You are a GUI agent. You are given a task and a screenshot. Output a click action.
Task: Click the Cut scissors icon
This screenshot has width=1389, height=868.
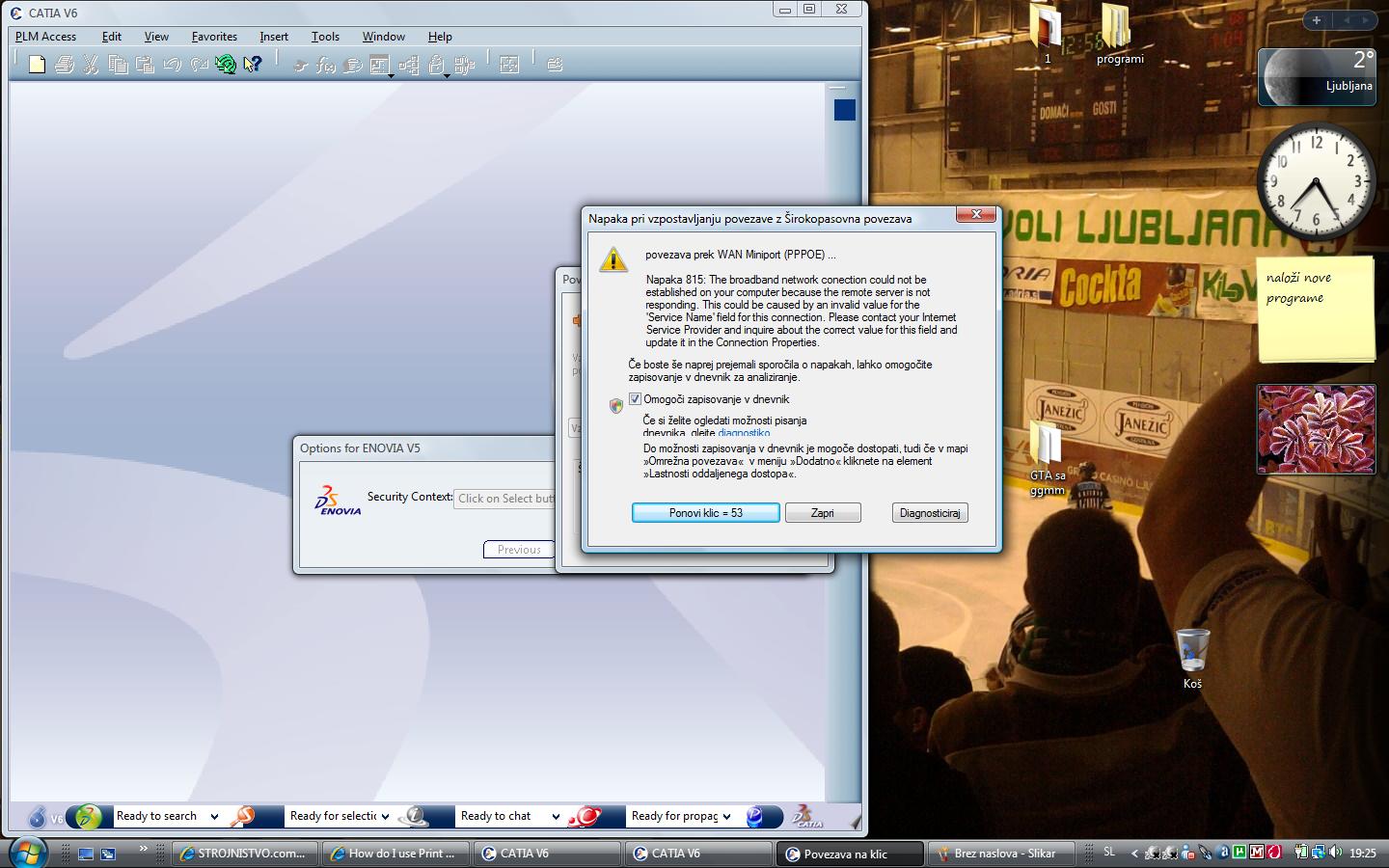click(92, 65)
